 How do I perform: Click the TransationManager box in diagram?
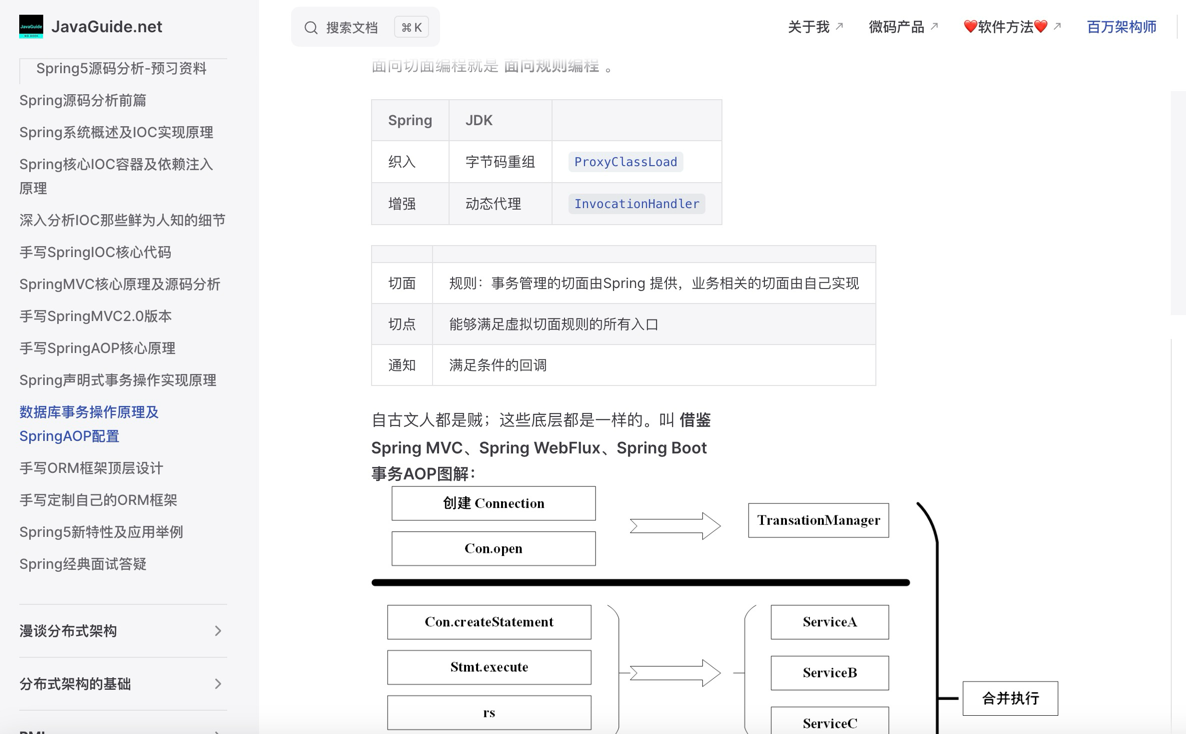coord(818,520)
